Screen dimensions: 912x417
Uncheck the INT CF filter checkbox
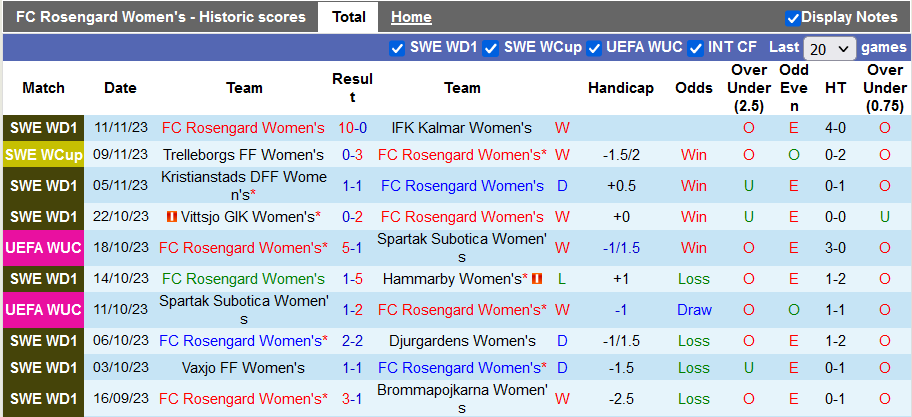(695, 48)
